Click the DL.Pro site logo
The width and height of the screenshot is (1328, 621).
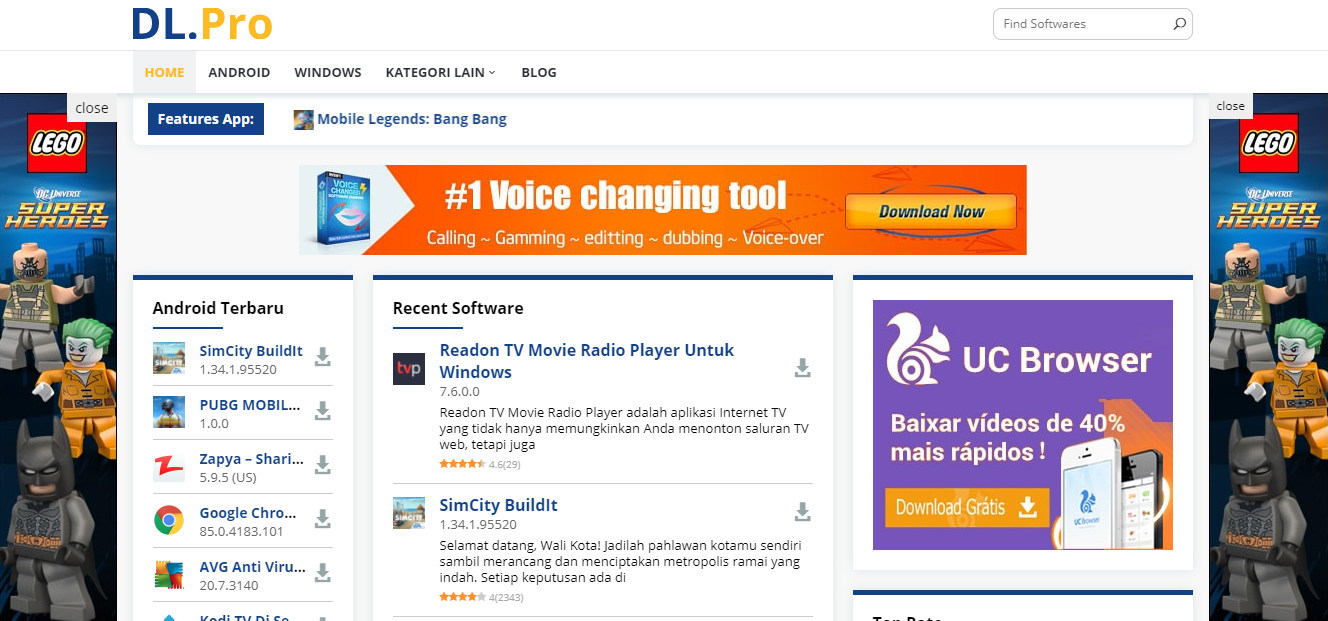click(203, 24)
